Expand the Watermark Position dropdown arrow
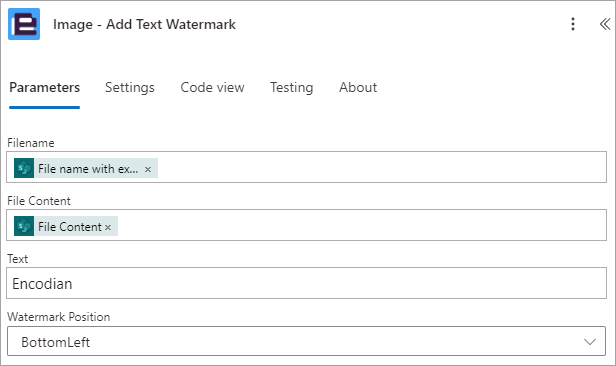Viewport: 616px width, 366px height. (590, 342)
